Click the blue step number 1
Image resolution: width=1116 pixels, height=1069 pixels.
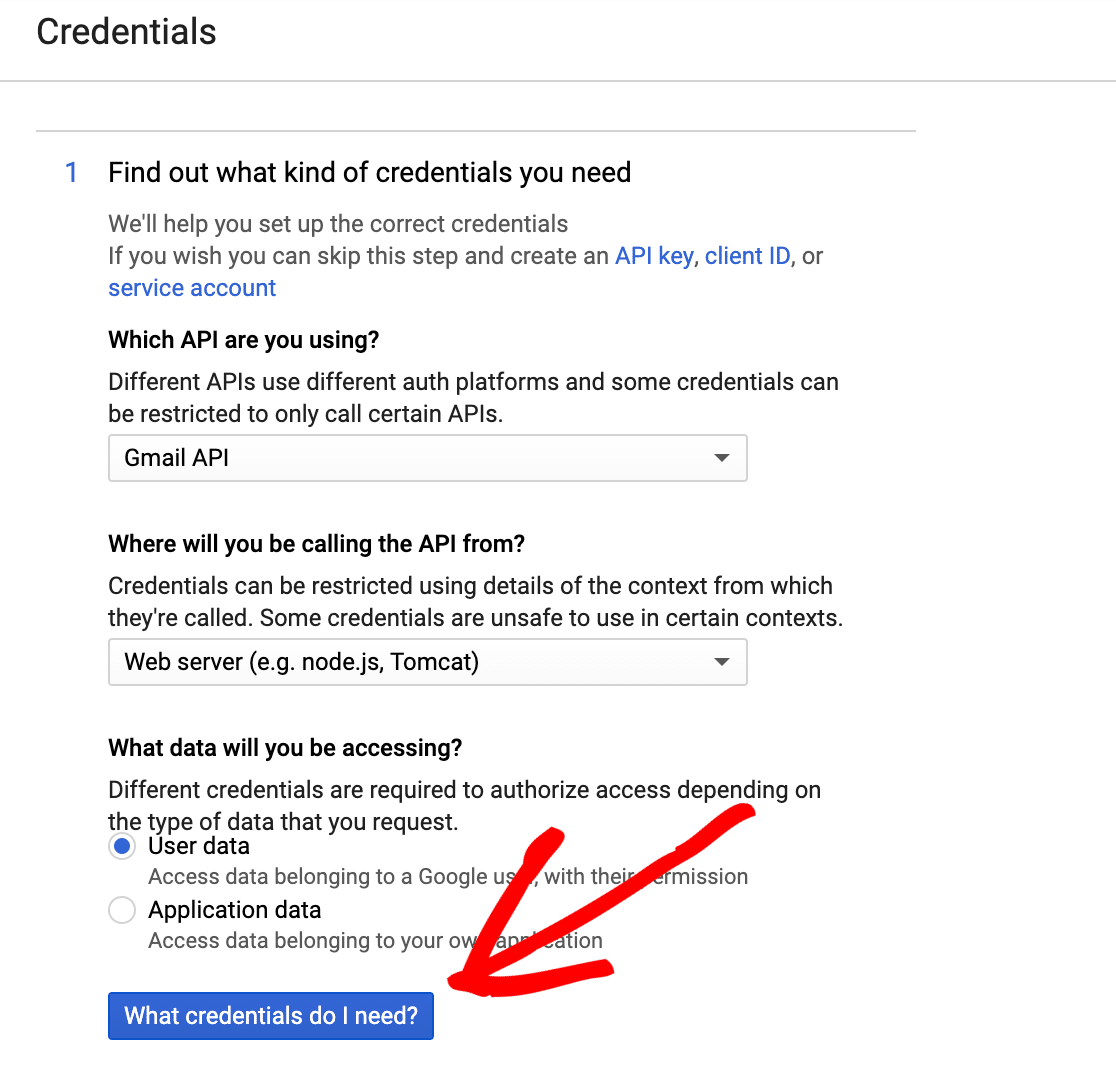pos(71,172)
